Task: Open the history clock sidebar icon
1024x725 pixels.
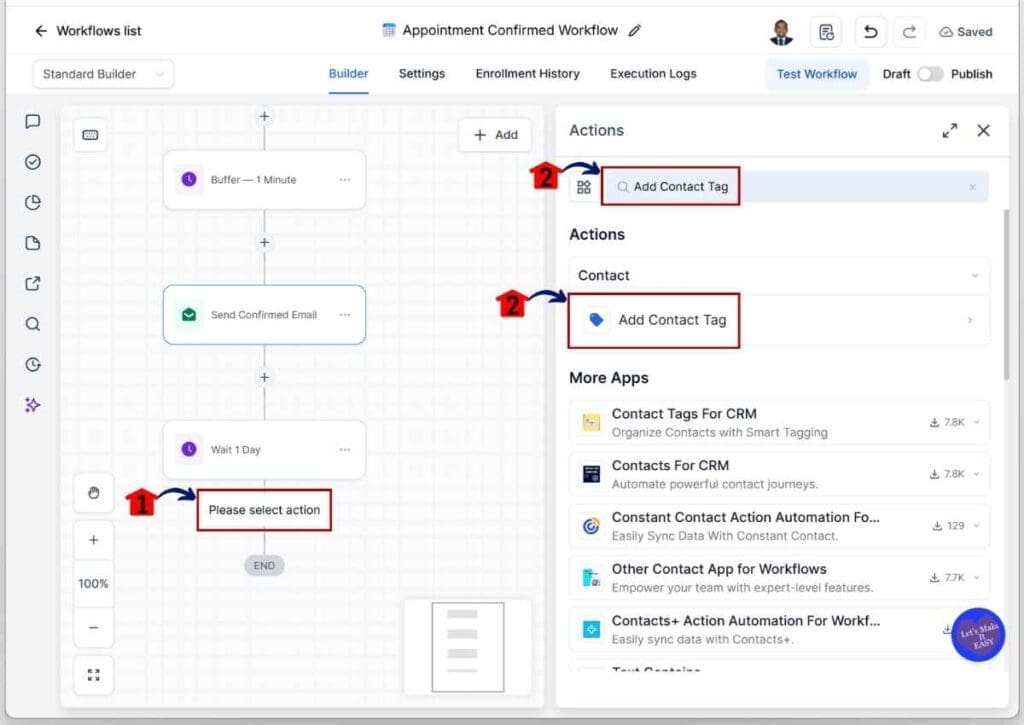Action: [33, 364]
